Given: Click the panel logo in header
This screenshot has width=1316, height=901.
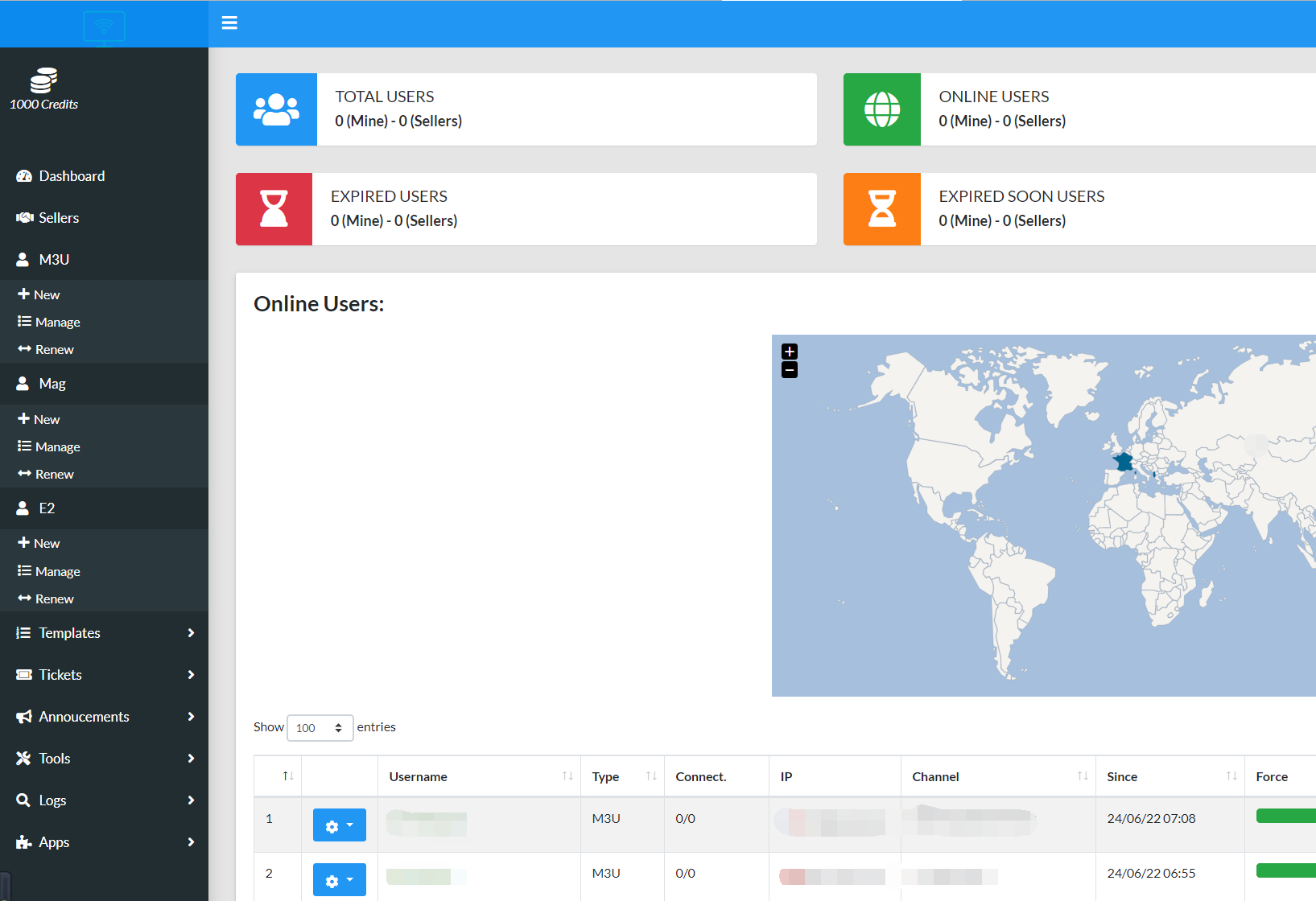Looking at the screenshot, I should pyautogui.click(x=104, y=28).
